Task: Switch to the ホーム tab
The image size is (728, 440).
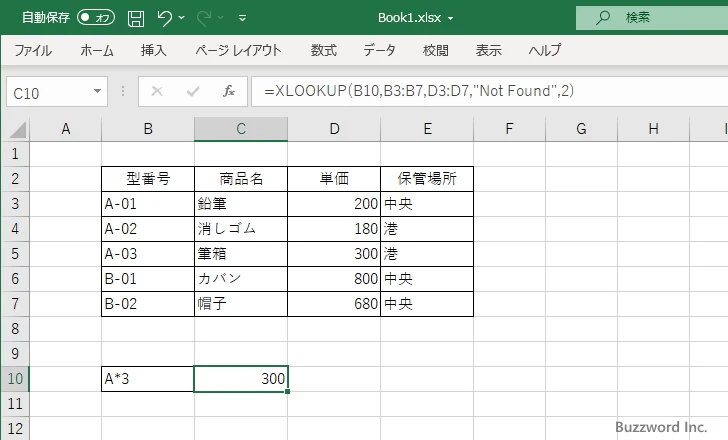Action: pos(97,50)
